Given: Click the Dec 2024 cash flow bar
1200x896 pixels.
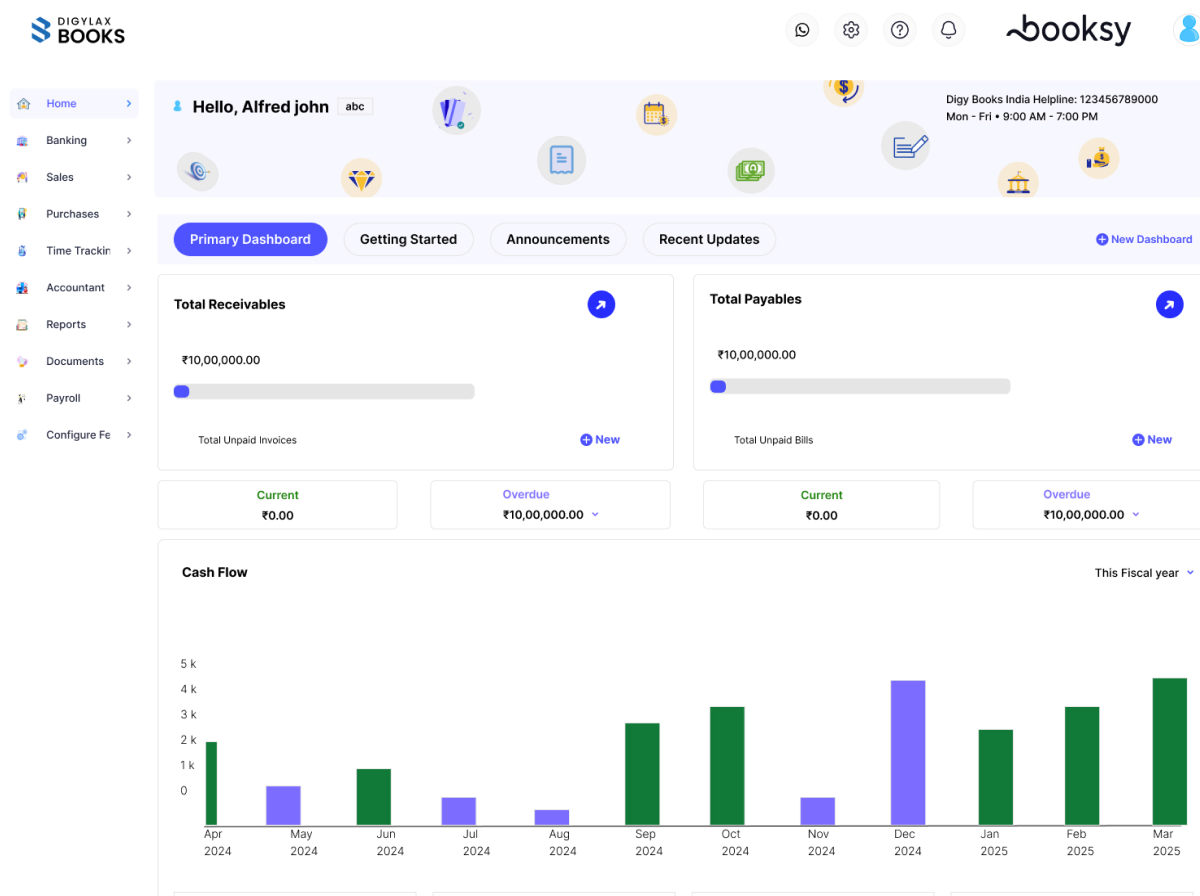Looking at the screenshot, I should point(908,752).
